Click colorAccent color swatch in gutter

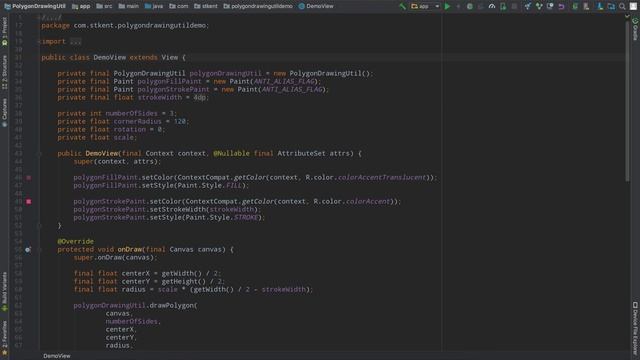point(29,202)
